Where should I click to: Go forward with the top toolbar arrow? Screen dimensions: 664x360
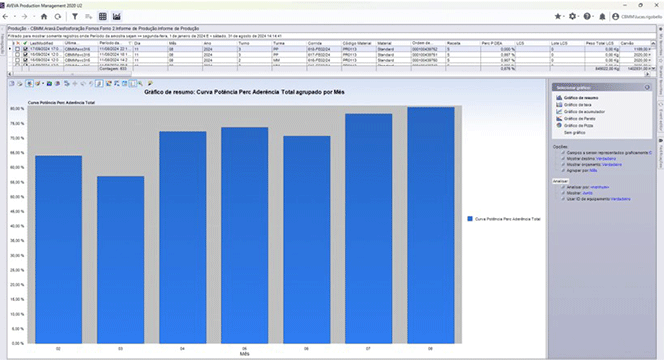tap(24, 17)
